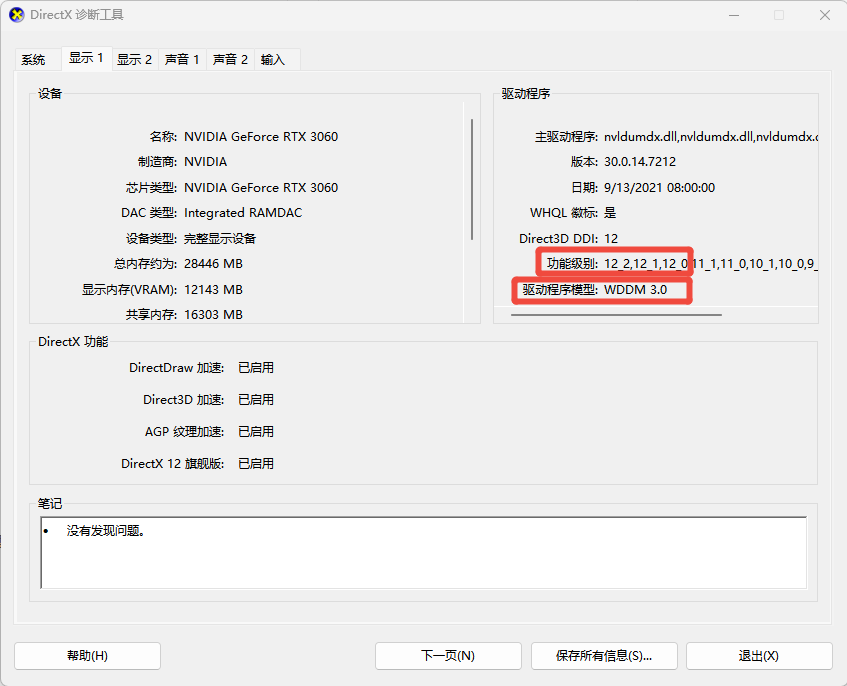Click the 功能级别 value highlighted in red
The height and width of the screenshot is (686, 847).
pos(614,263)
